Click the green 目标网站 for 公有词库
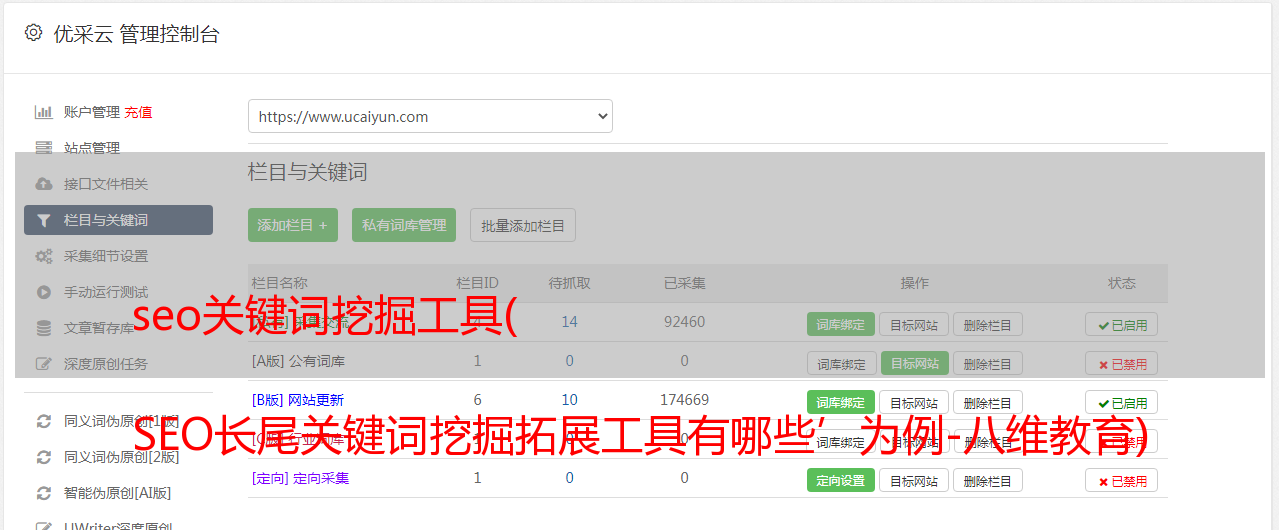 [914, 363]
